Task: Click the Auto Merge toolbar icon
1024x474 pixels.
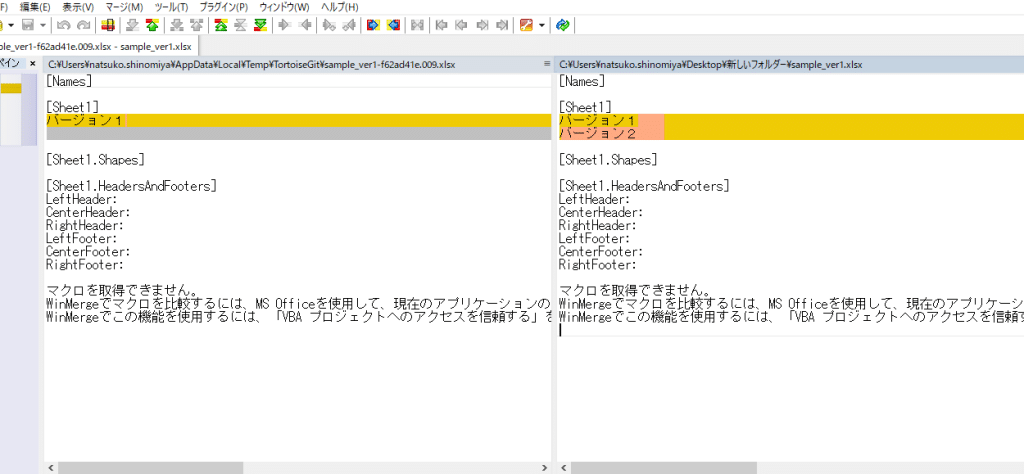Action: (417, 25)
